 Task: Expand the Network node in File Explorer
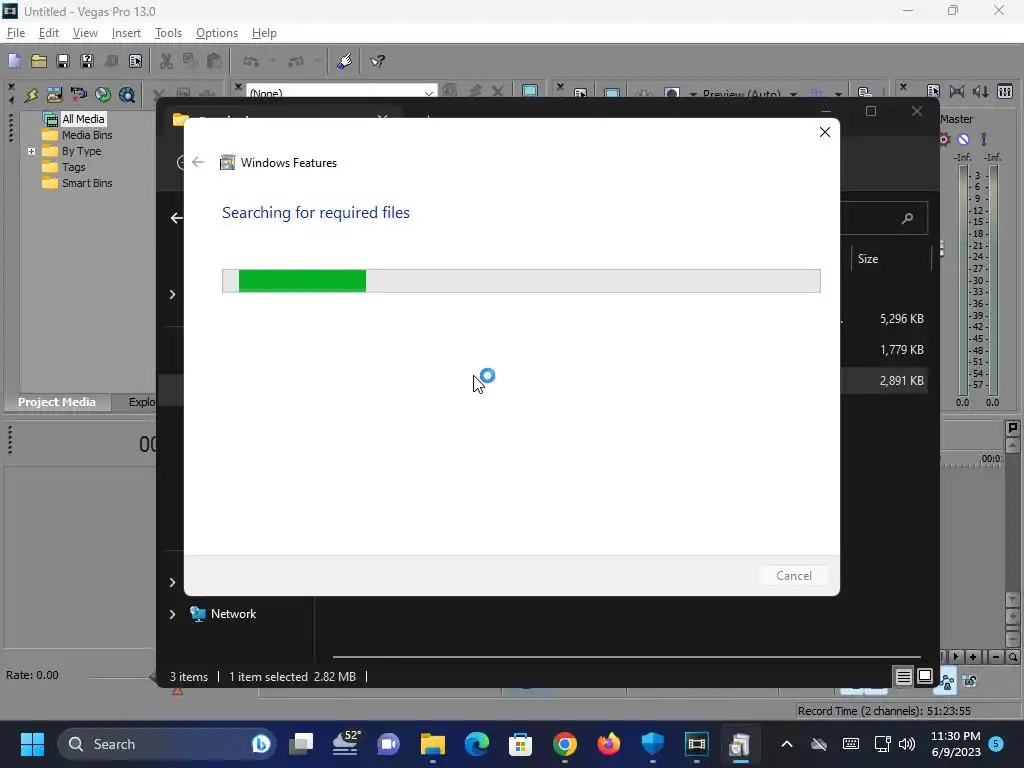(x=172, y=614)
